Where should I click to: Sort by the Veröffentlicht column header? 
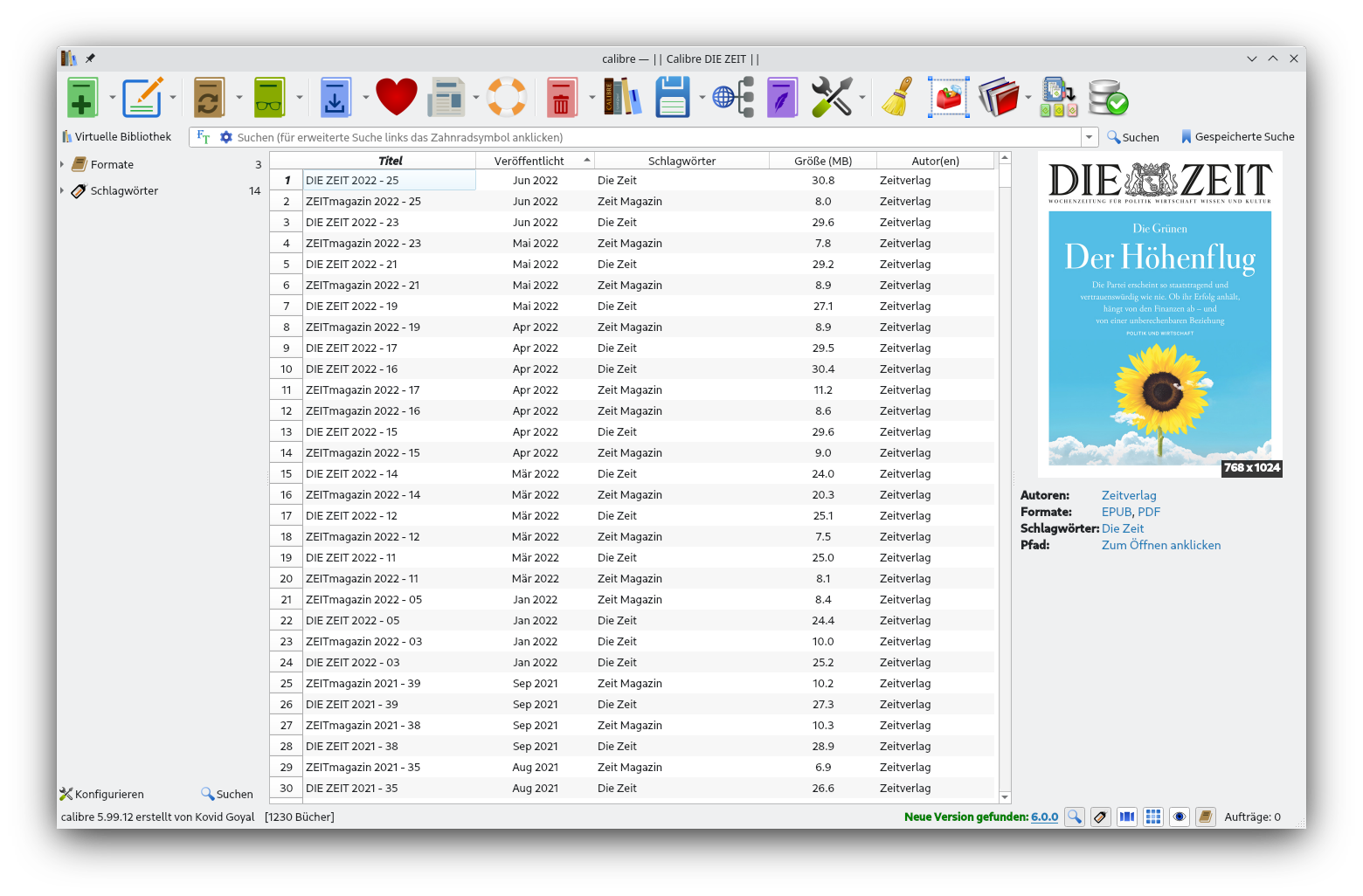(535, 161)
